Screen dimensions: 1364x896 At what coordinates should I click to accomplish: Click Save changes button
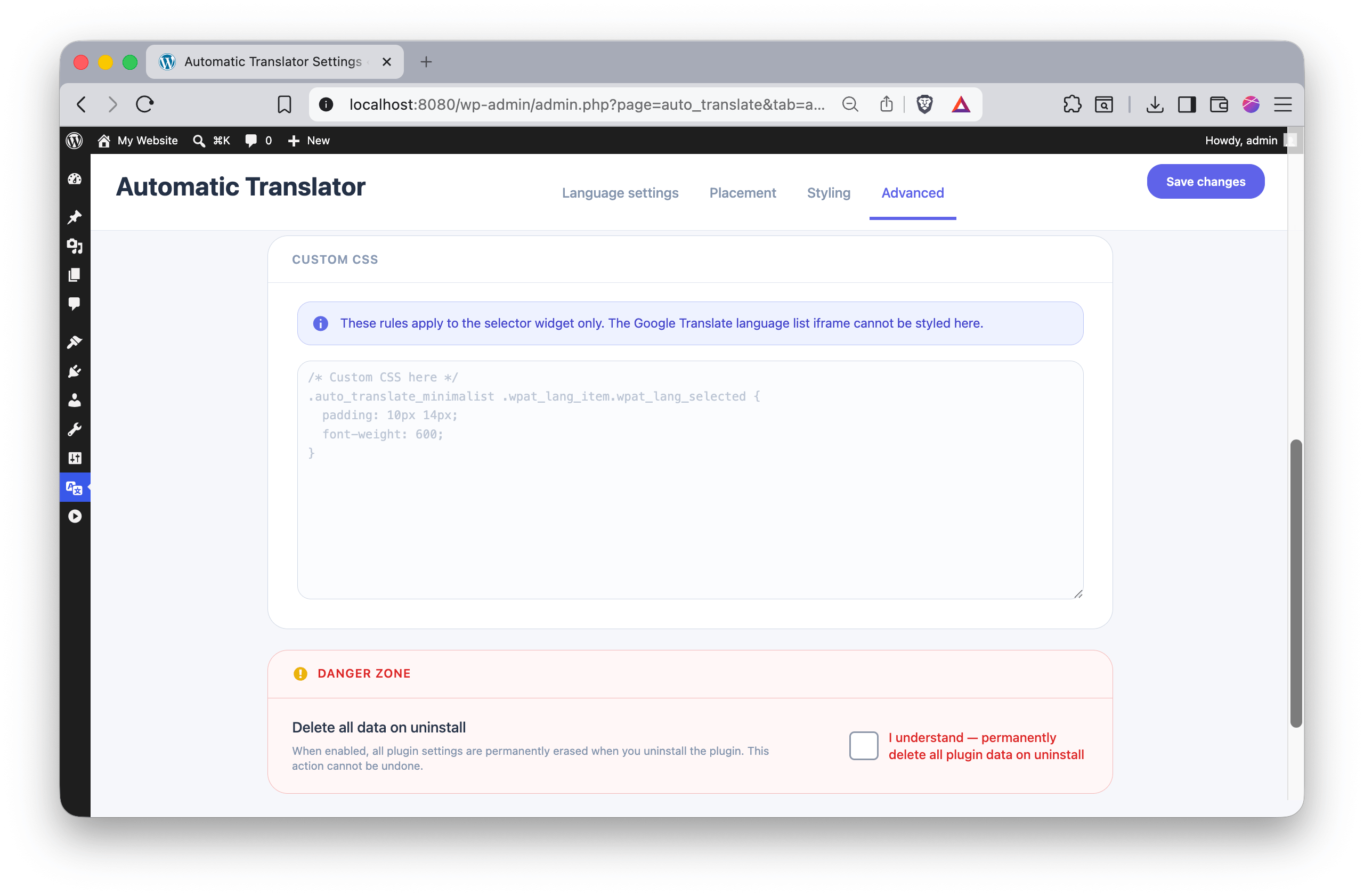coord(1206,182)
